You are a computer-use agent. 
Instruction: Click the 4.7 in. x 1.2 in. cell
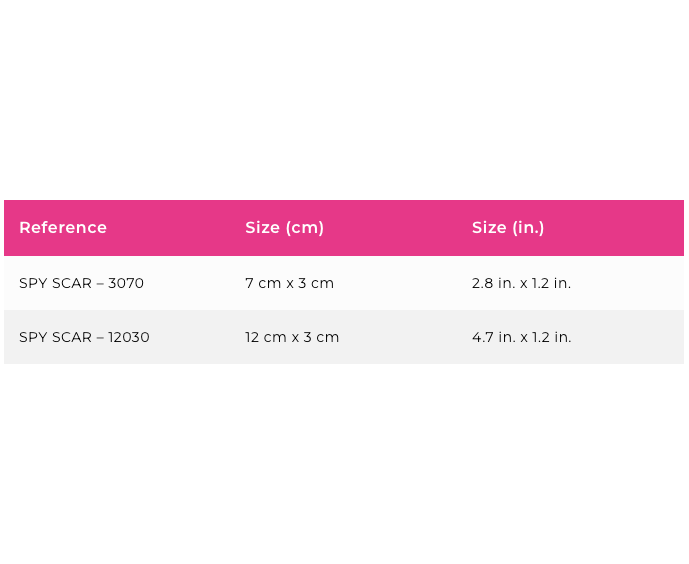click(x=522, y=337)
